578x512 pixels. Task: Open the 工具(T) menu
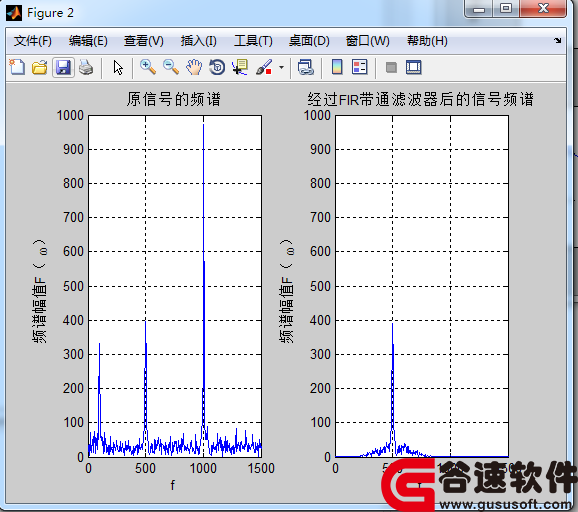coord(253,41)
